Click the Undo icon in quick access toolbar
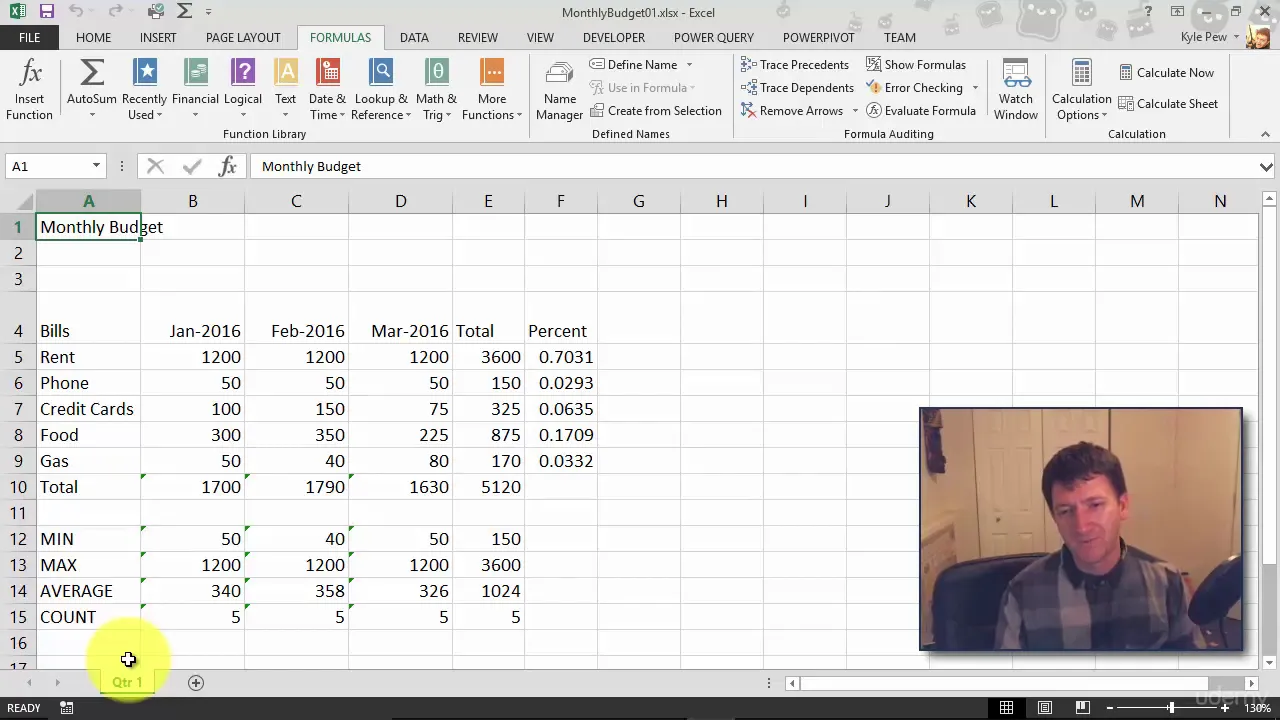 tap(76, 12)
